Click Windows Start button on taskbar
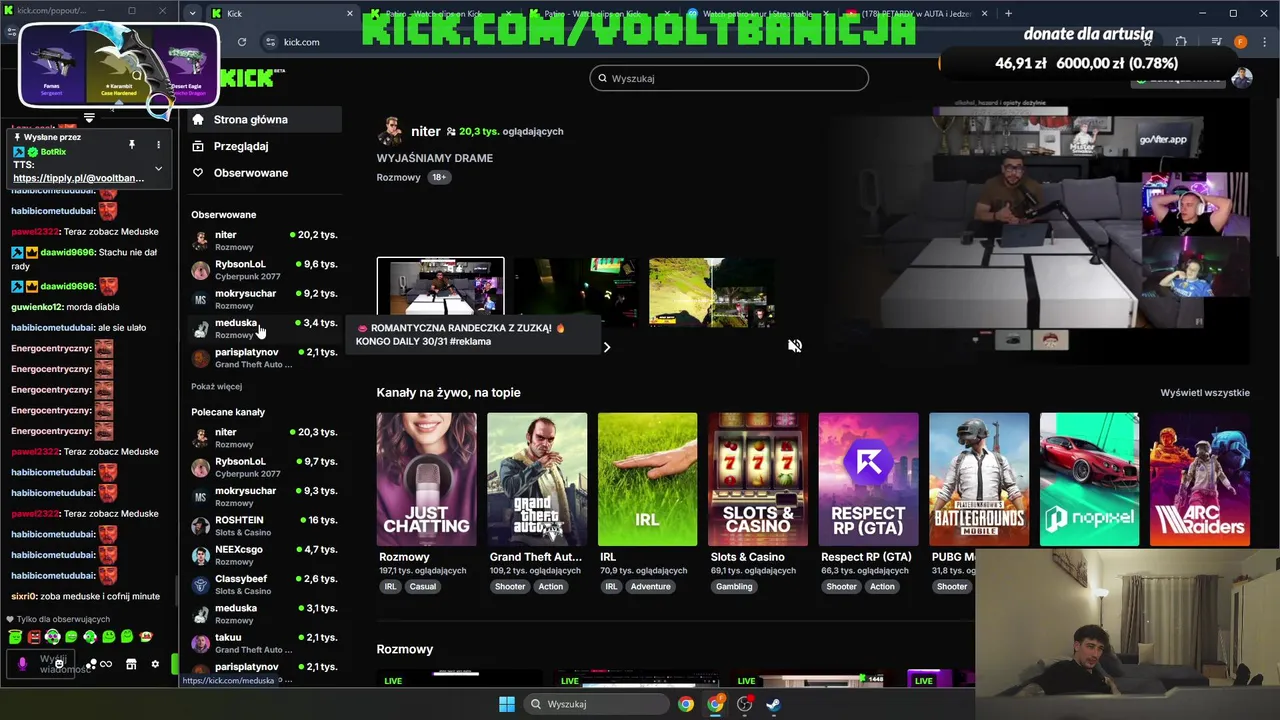This screenshot has width=1280, height=720. click(x=507, y=704)
